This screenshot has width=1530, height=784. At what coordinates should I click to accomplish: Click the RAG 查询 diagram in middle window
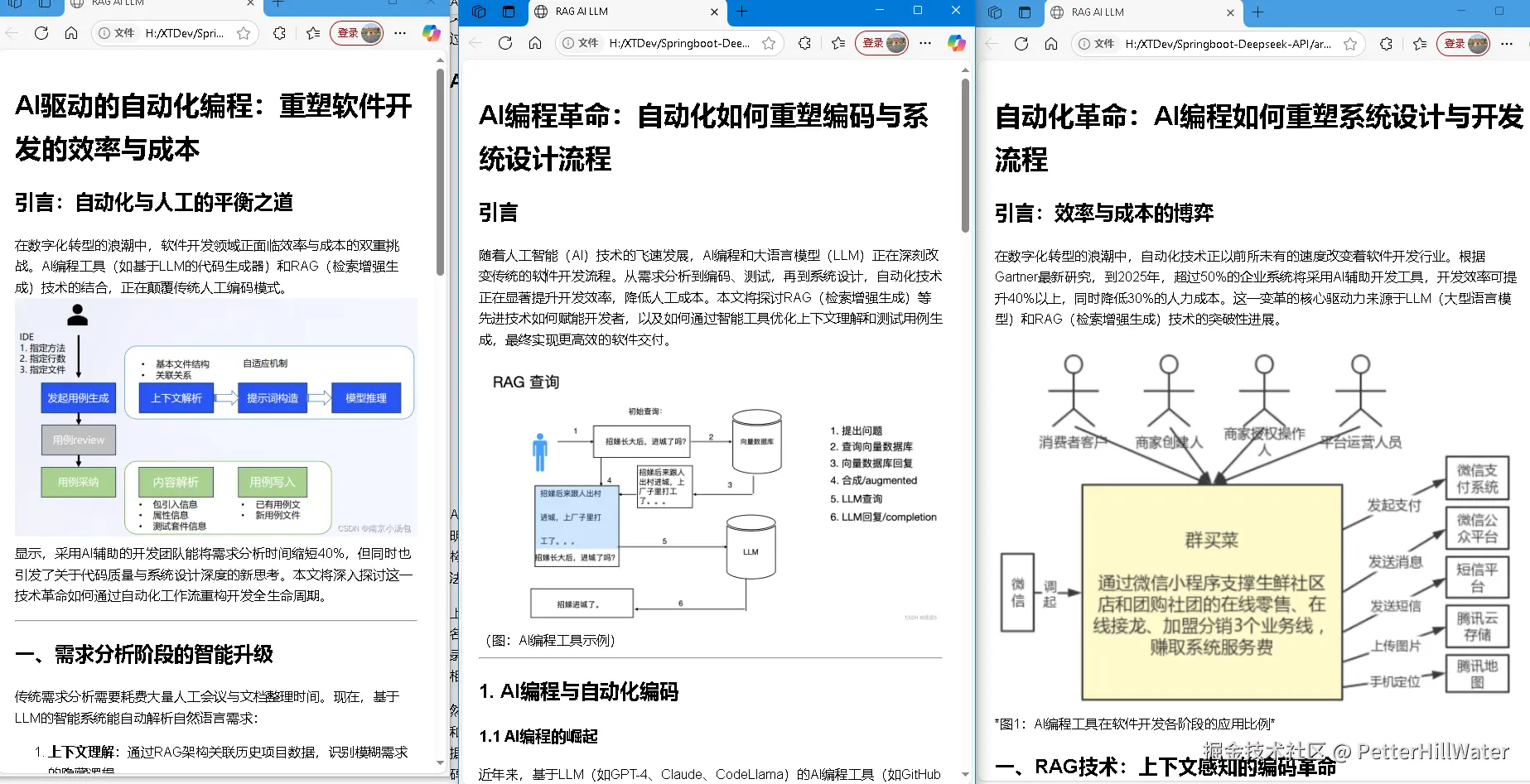point(712,497)
